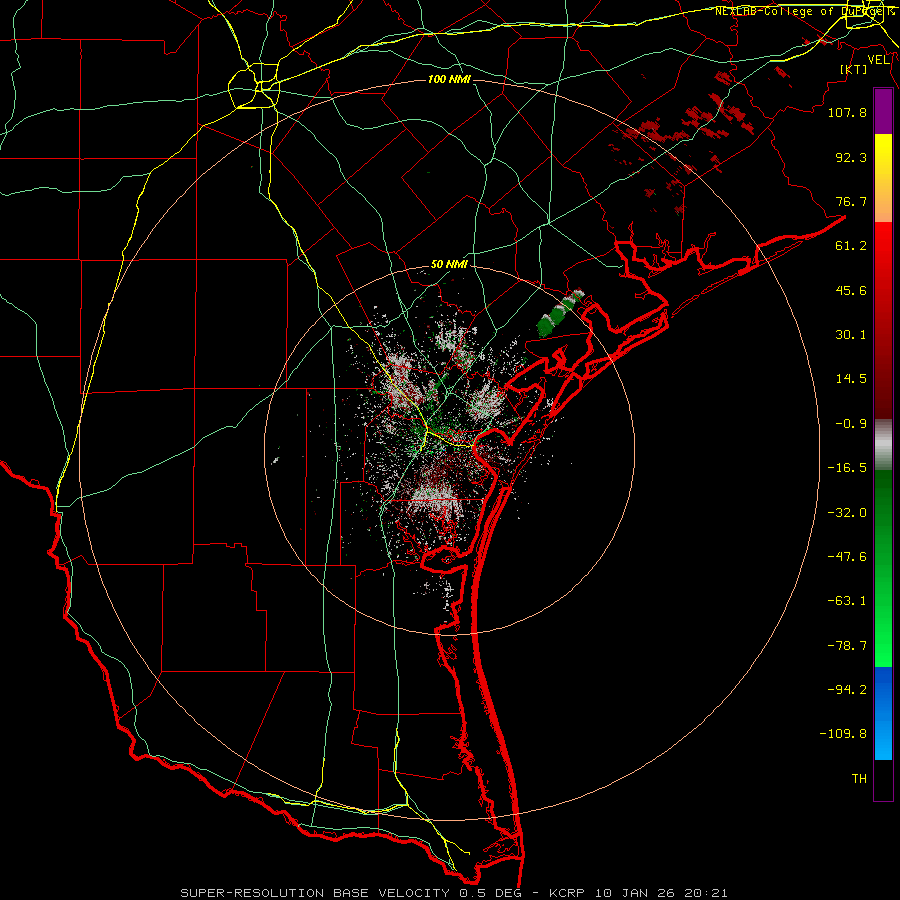900x900 pixels.
Task: Click the '[KT]' units label
Action: coord(854,69)
